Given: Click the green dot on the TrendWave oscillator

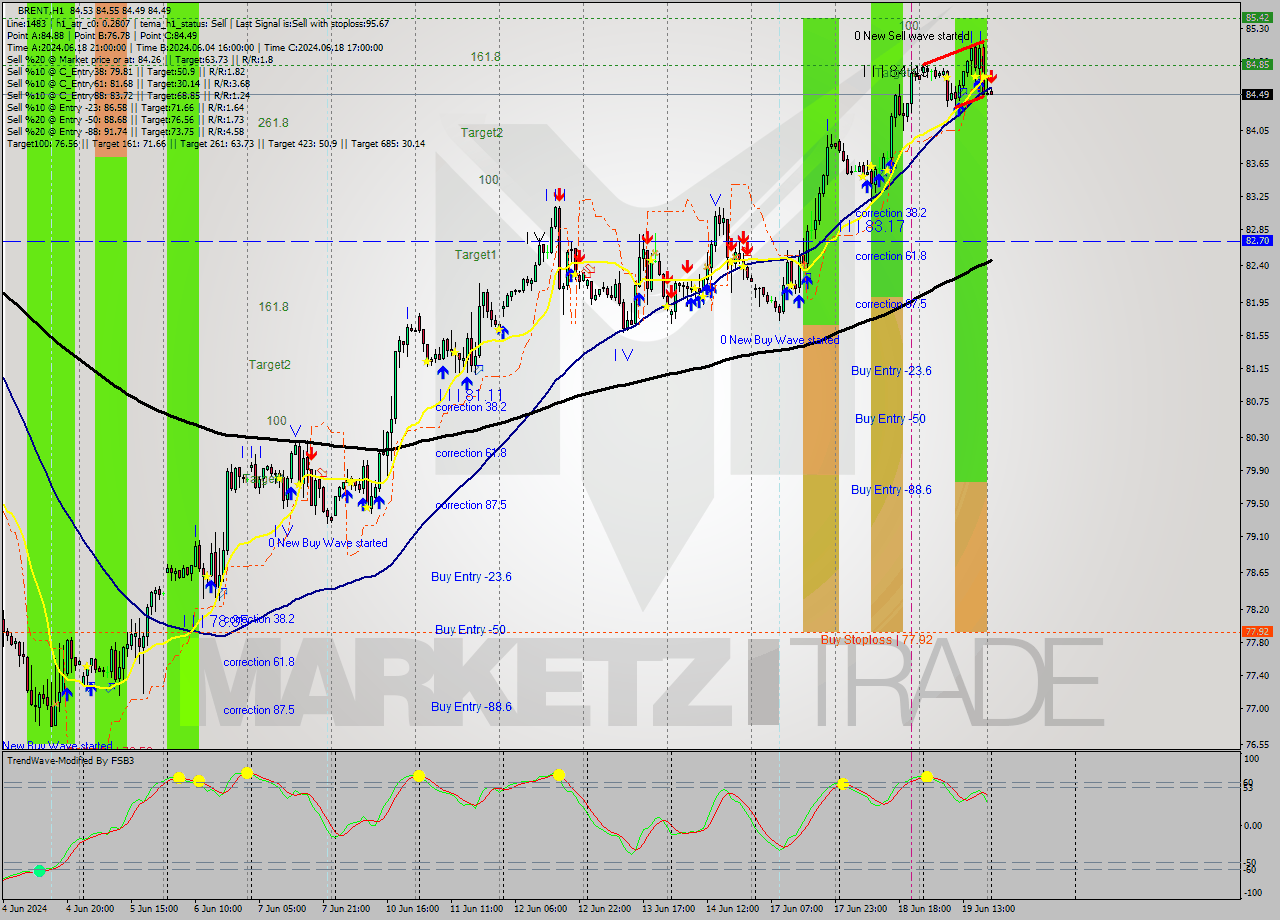Looking at the screenshot, I should pyautogui.click(x=39, y=871).
